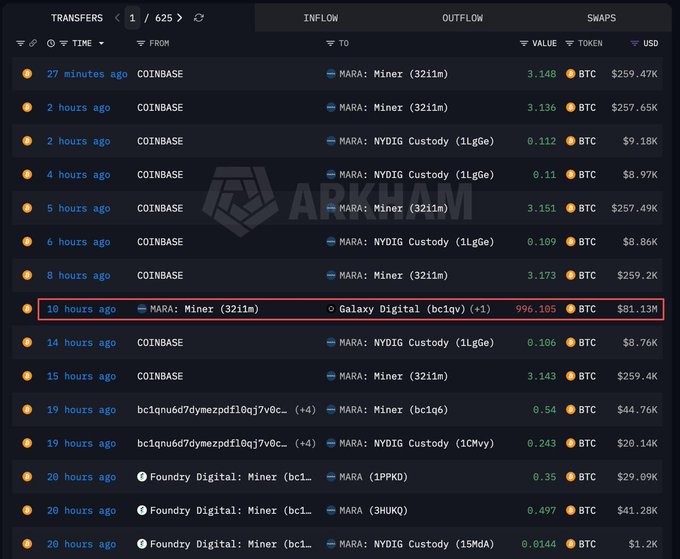Open the '6 hours ago' transaction link

[x=78, y=242]
